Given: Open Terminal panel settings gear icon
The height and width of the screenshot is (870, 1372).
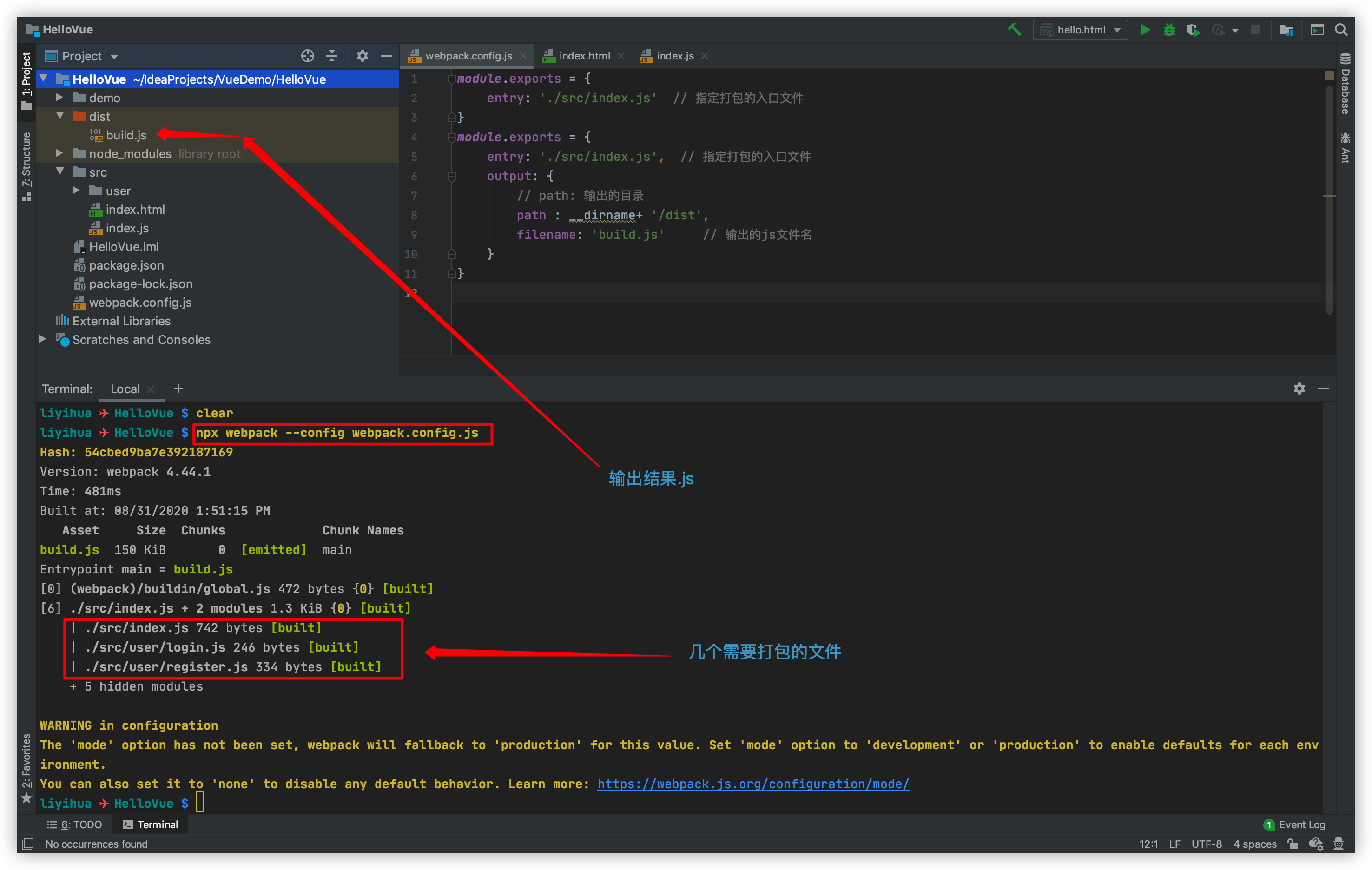Looking at the screenshot, I should coord(1299,389).
